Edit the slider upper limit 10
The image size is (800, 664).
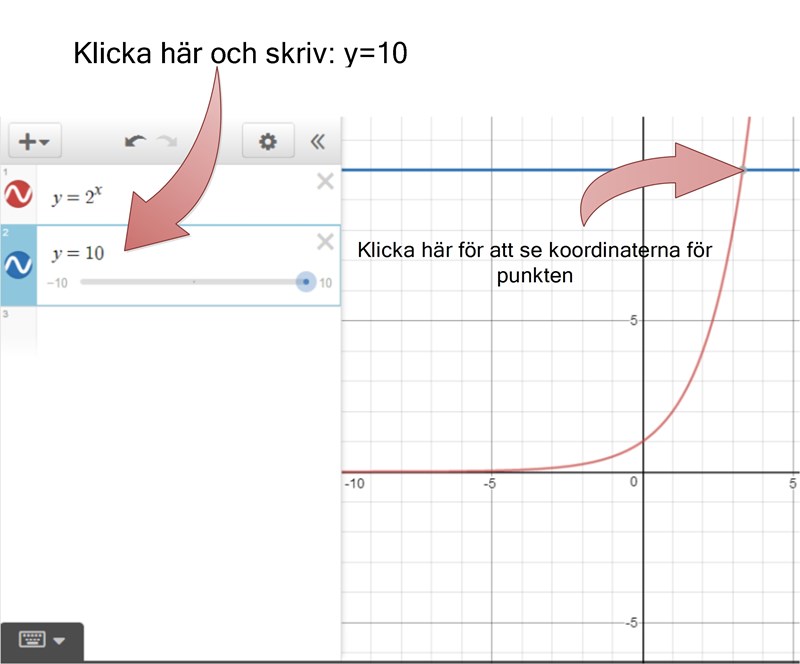[x=326, y=284]
